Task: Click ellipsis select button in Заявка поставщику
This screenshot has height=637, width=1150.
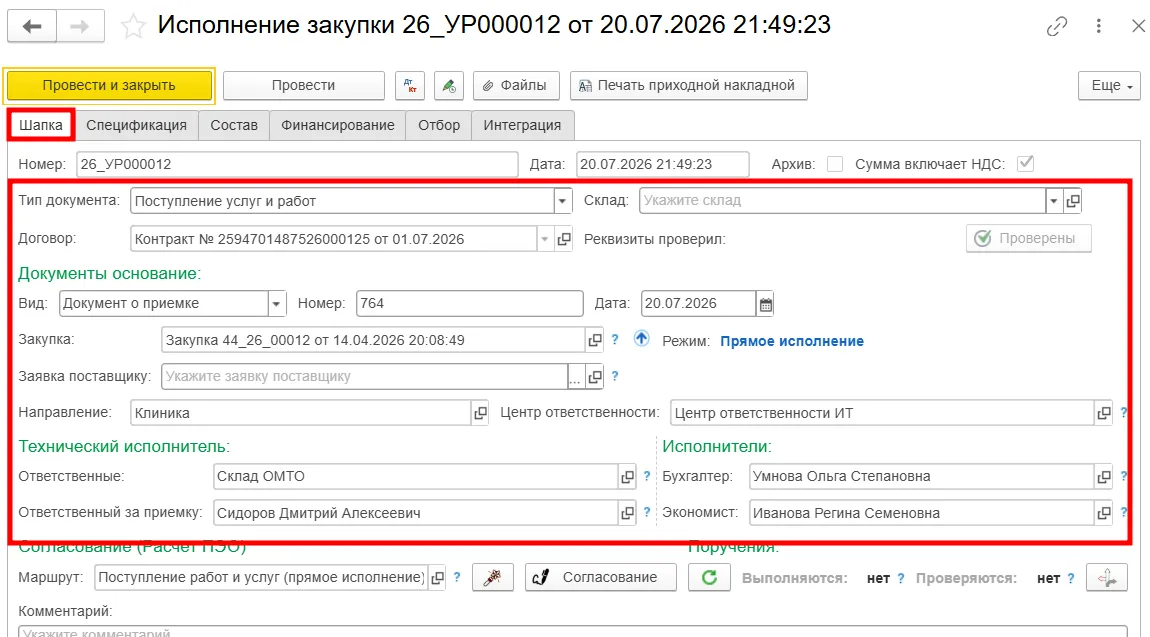Action: point(575,377)
